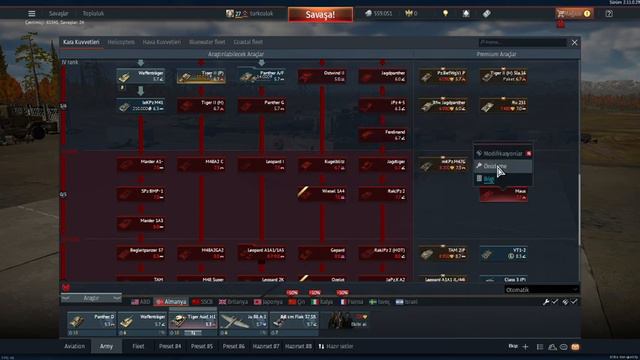Switch to the Coastal fleet tab
Screen dimensions: 640x360
point(248,42)
